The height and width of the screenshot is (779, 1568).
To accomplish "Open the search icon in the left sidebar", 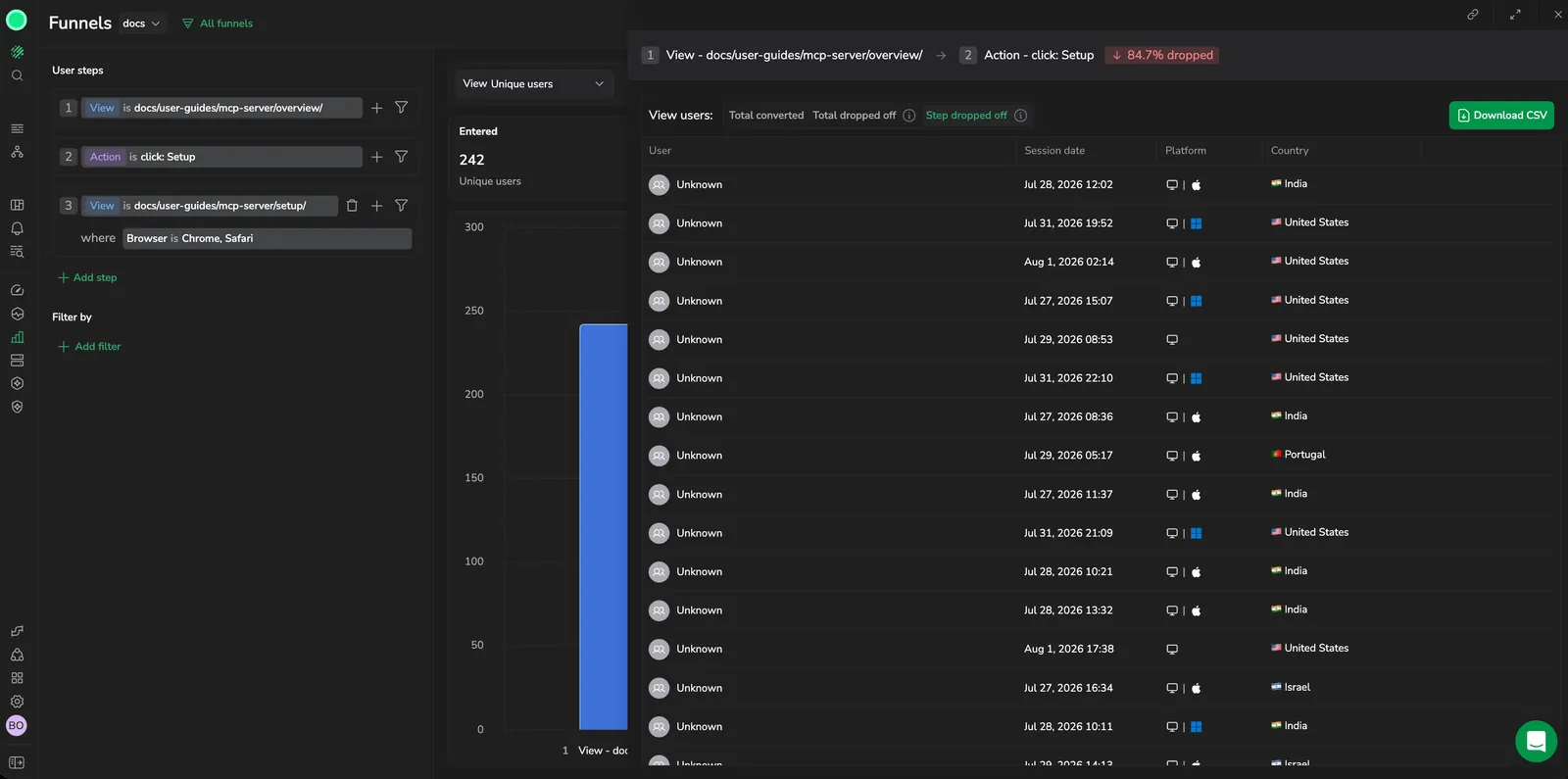I will [x=17, y=75].
